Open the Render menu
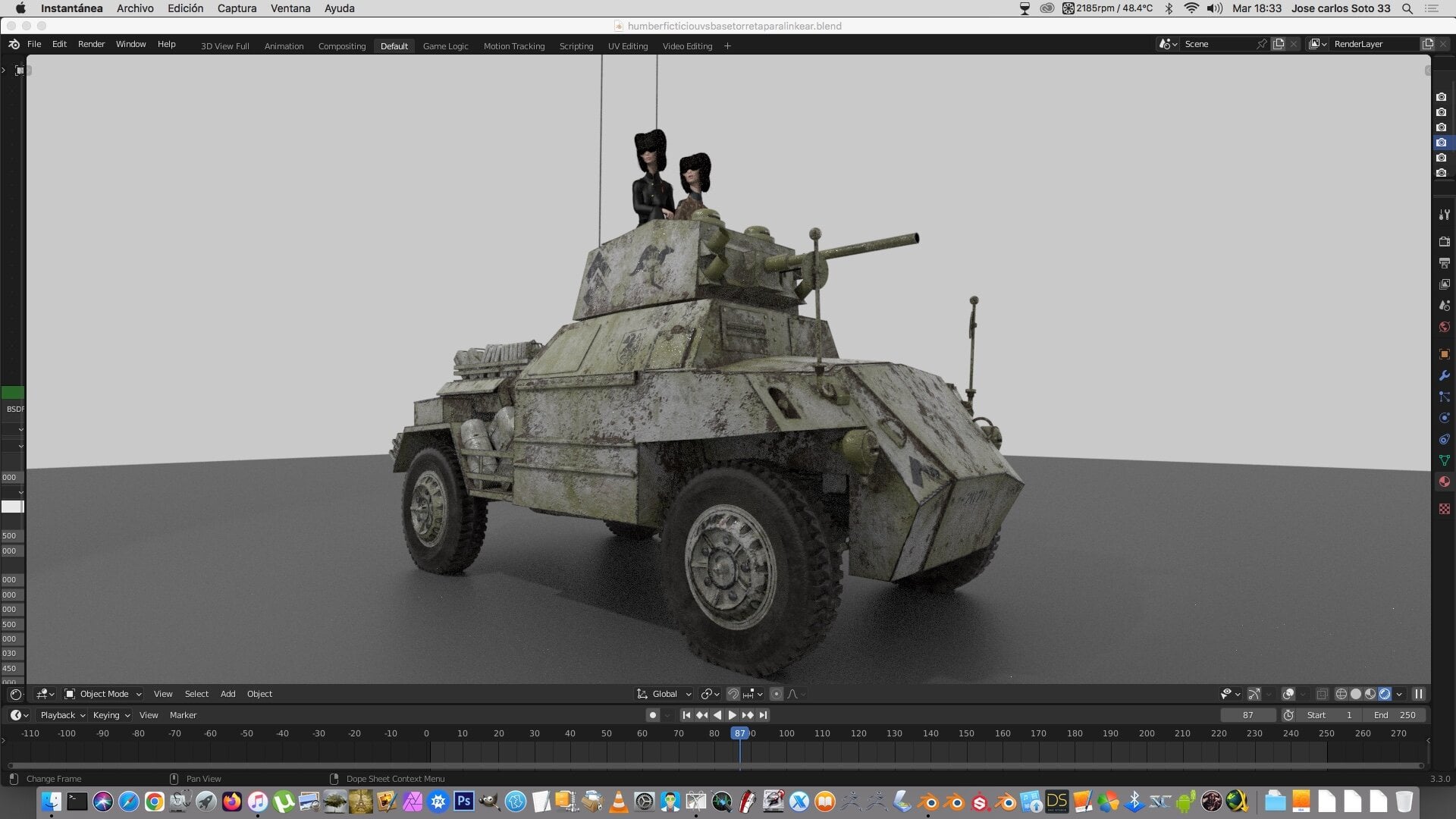This screenshot has width=1456, height=819. [x=91, y=44]
